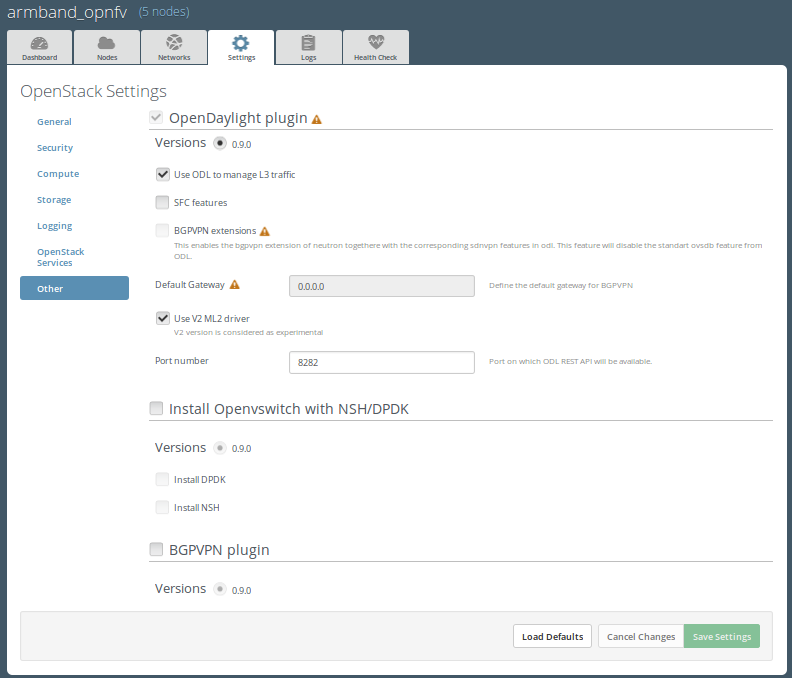Screen dimensions: 792x678
Task: Enable the BGPVPN plugin checkbox
Action: [156, 549]
